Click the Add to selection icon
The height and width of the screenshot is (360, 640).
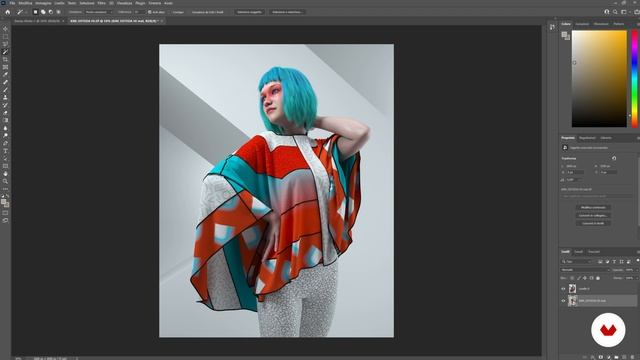[43, 12]
